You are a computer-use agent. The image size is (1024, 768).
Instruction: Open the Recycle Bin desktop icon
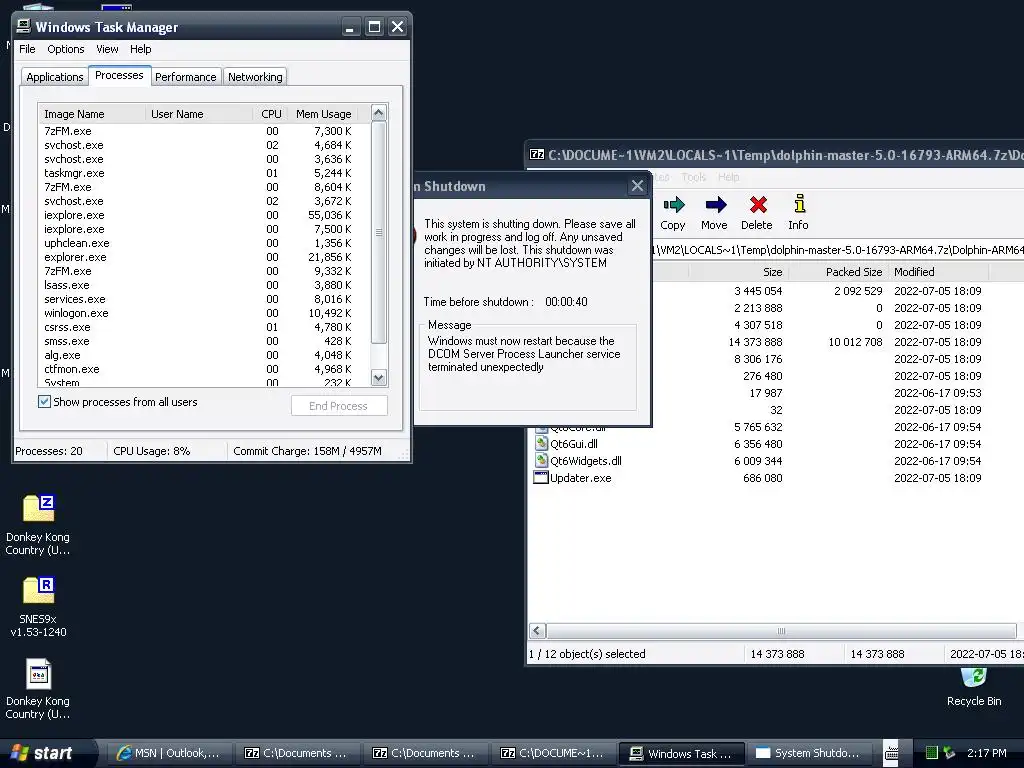coord(973,679)
